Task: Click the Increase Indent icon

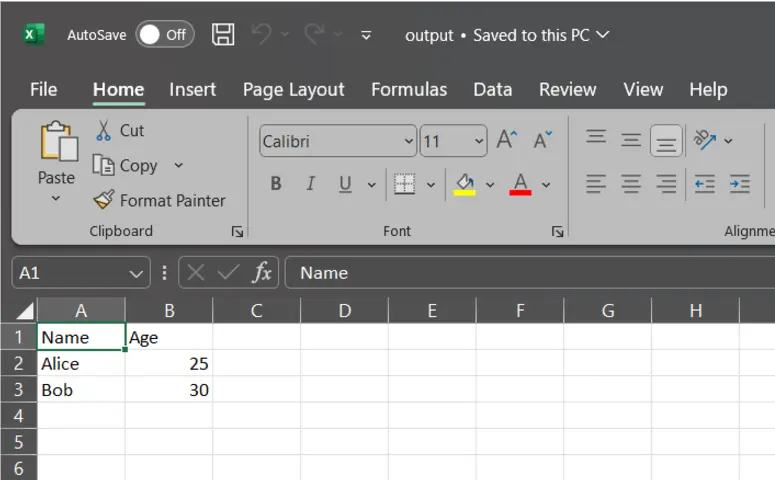Action: [x=739, y=184]
